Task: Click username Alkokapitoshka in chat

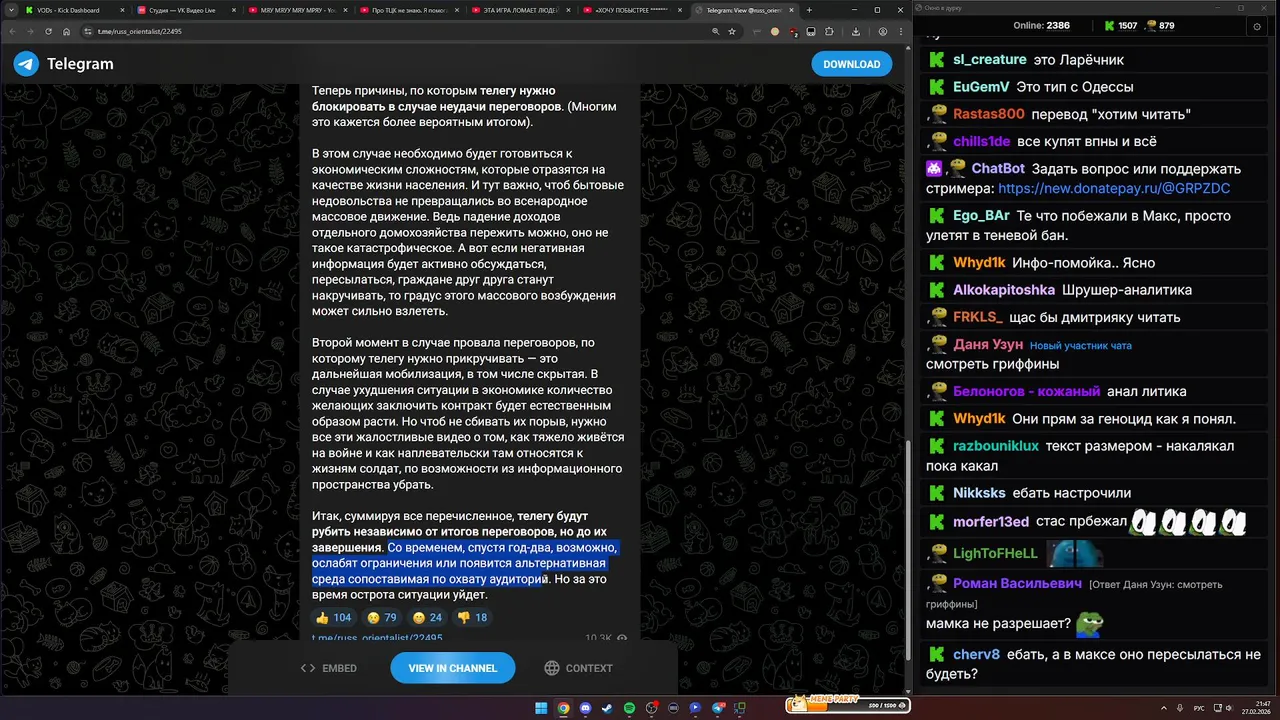Action: tap(1004, 290)
